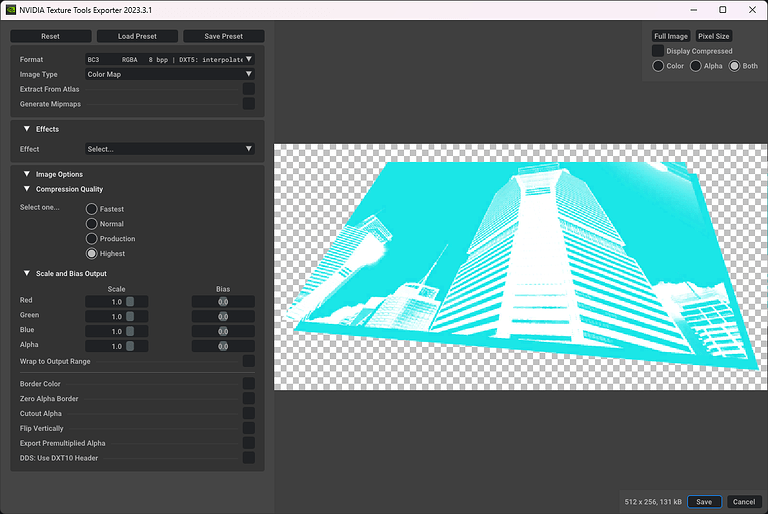This screenshot has width=768, height=514.
Task: Adjust the Red scale slider
Action: [130, 301]
